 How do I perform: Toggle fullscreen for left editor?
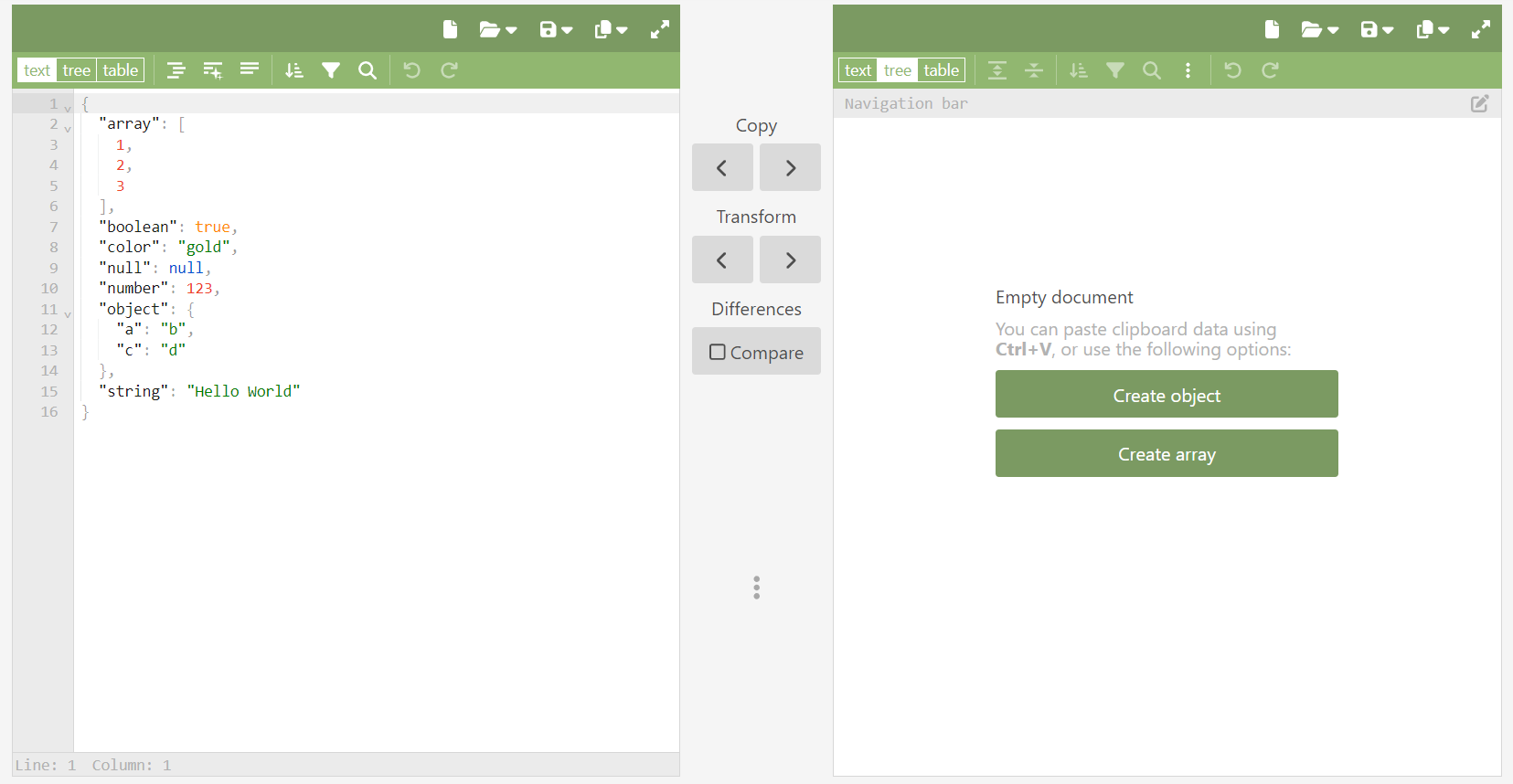click(x=659, y=29)
